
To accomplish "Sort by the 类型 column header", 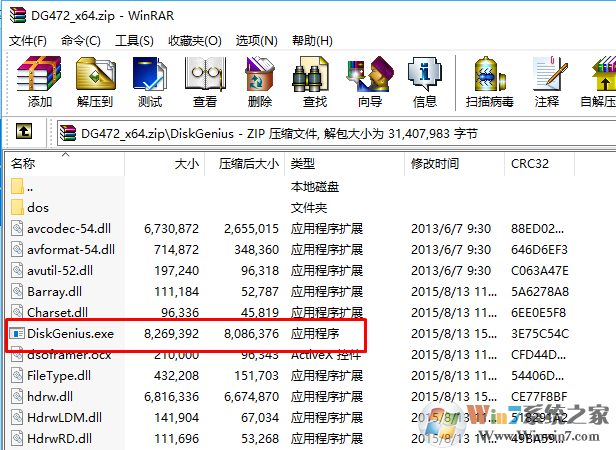I will pyautogui.click(x=345, y=163).
